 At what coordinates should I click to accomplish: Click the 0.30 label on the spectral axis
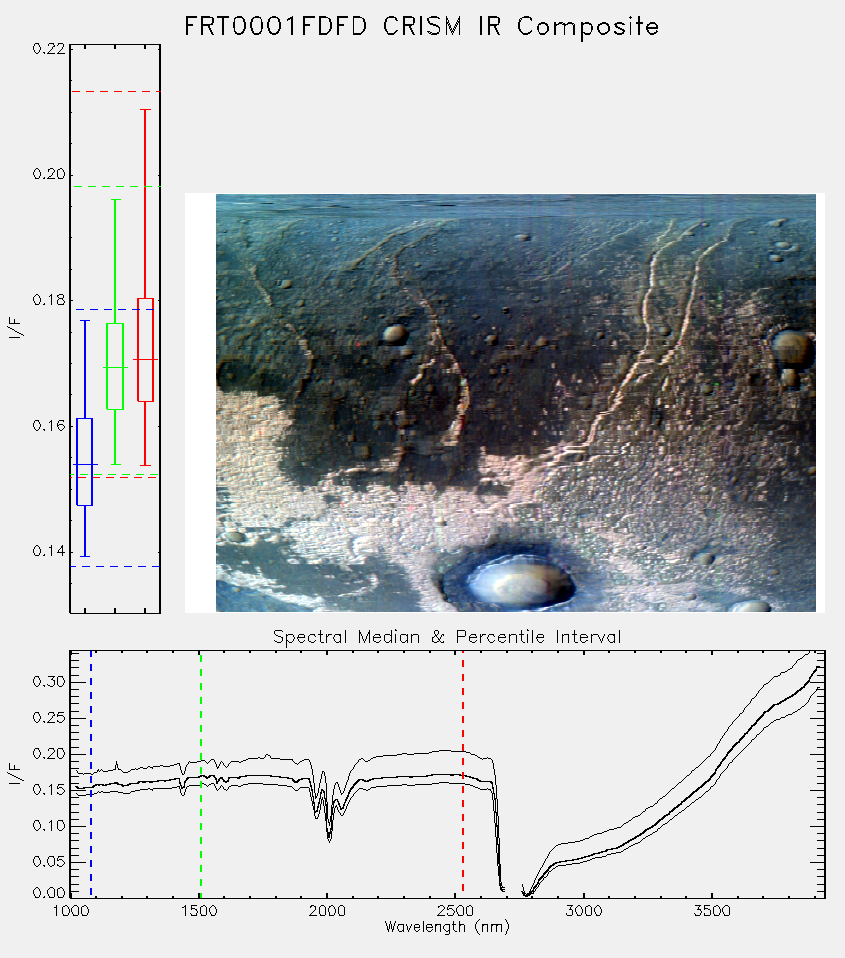(49, 681)
